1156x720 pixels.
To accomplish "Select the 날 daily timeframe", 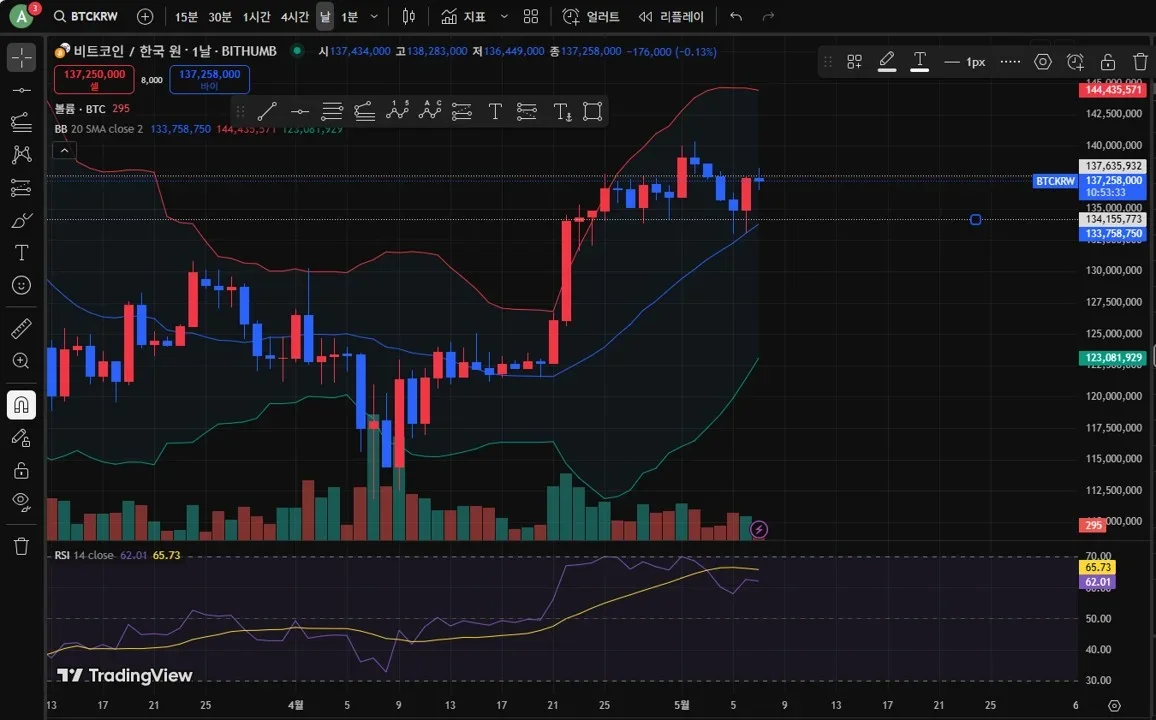I will [x=325, y=16].
